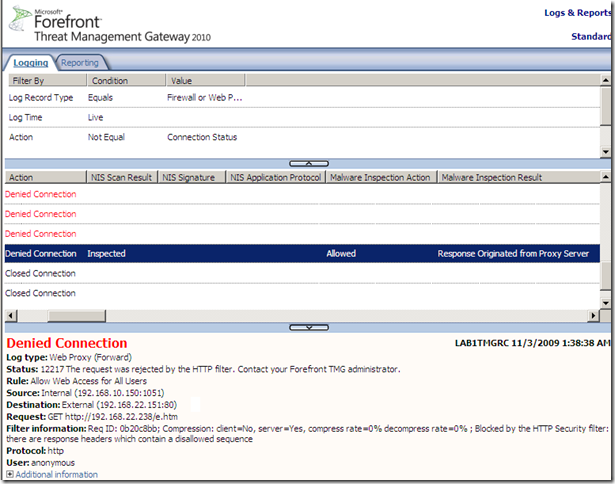This screenshot has height=484, width=615.
Task: Click the Action log column header
Action: 45,177
